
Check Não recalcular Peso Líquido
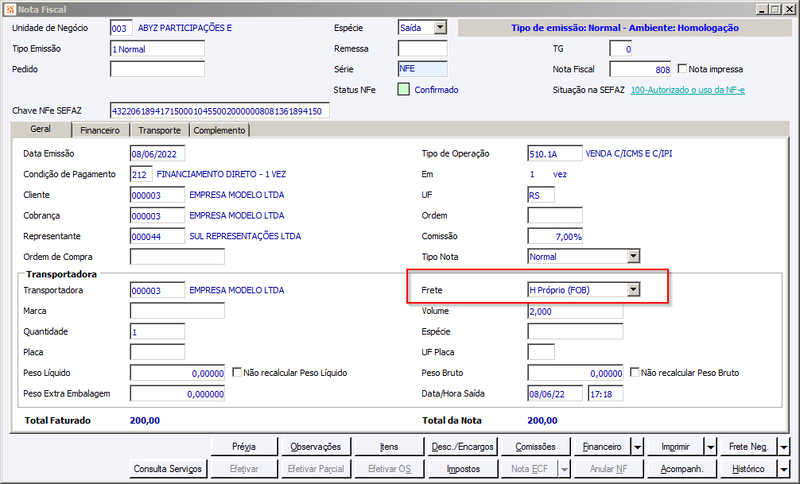(237, 372)
